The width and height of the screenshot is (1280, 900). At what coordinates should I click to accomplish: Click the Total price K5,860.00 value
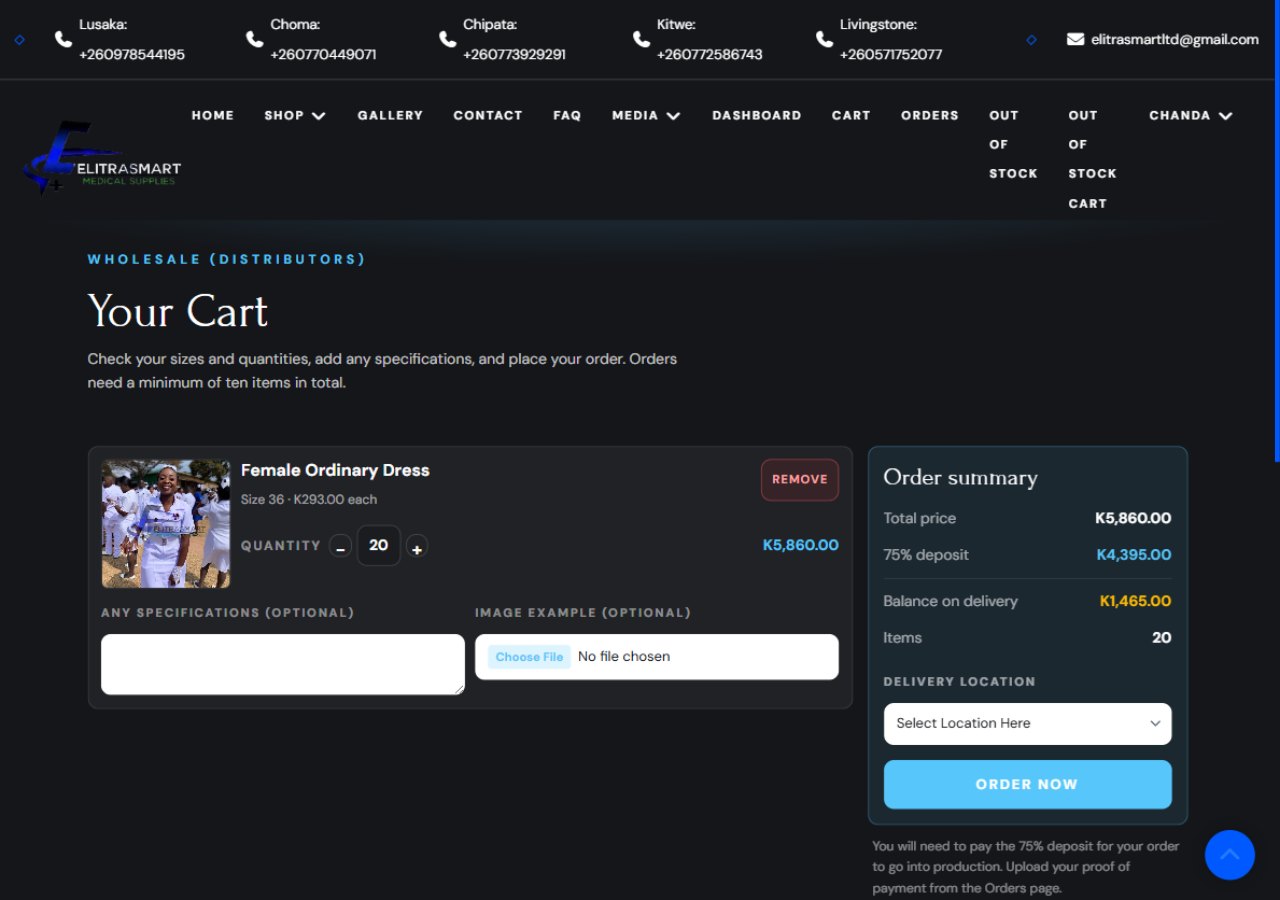tap(1133, 518)
